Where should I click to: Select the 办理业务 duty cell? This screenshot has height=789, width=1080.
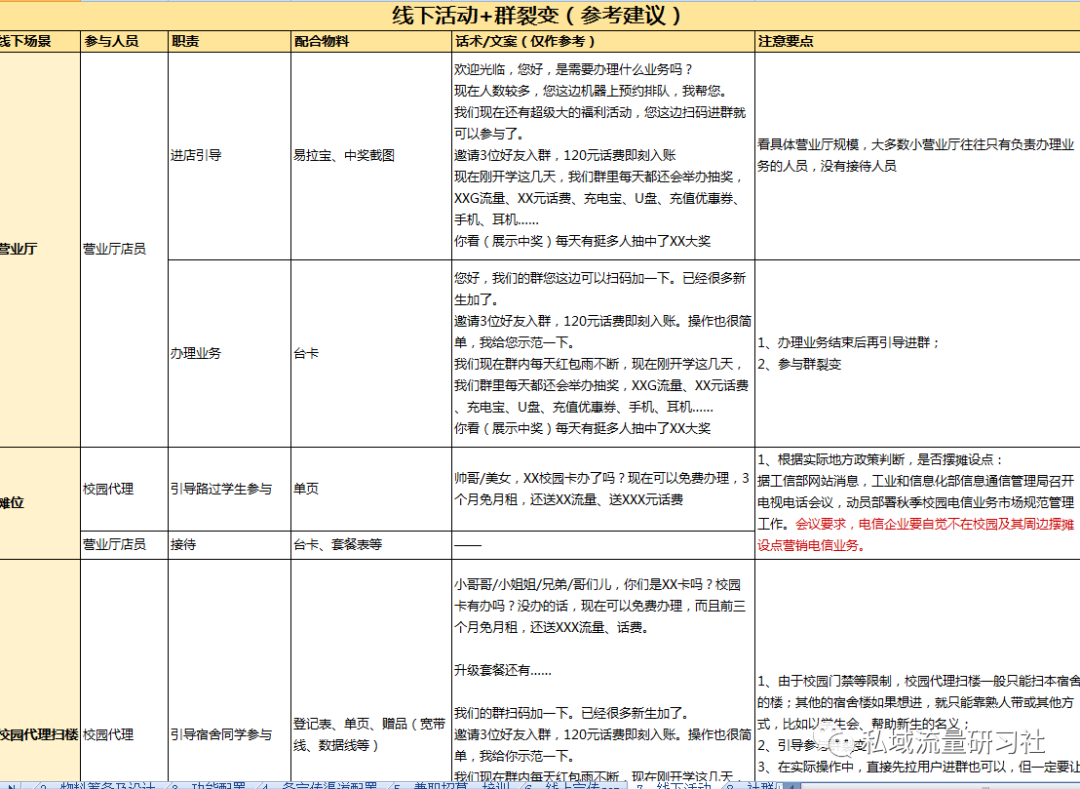229,354
